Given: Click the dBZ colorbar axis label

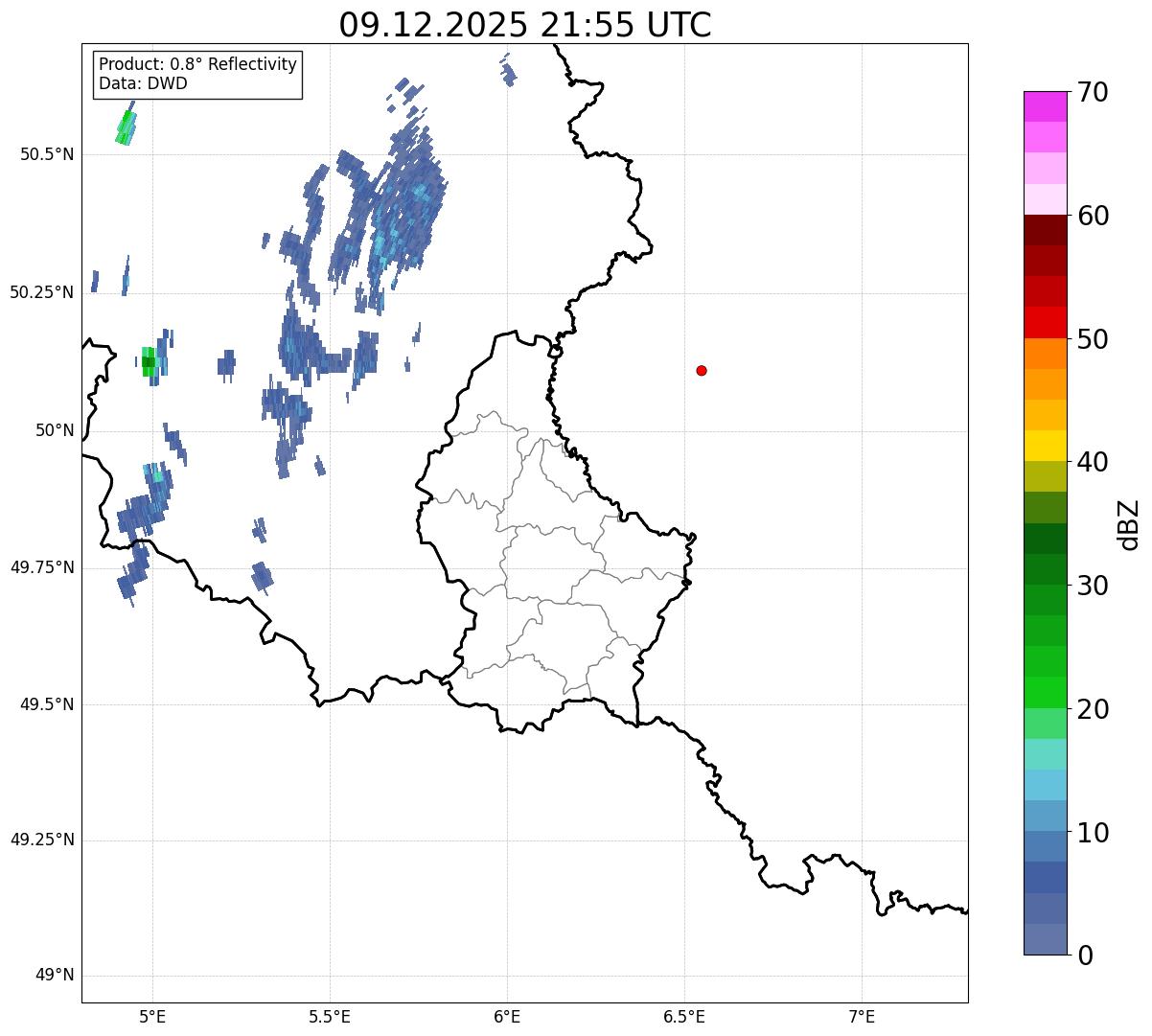Looking at the screenshot, I should (x=1129, y=524).
